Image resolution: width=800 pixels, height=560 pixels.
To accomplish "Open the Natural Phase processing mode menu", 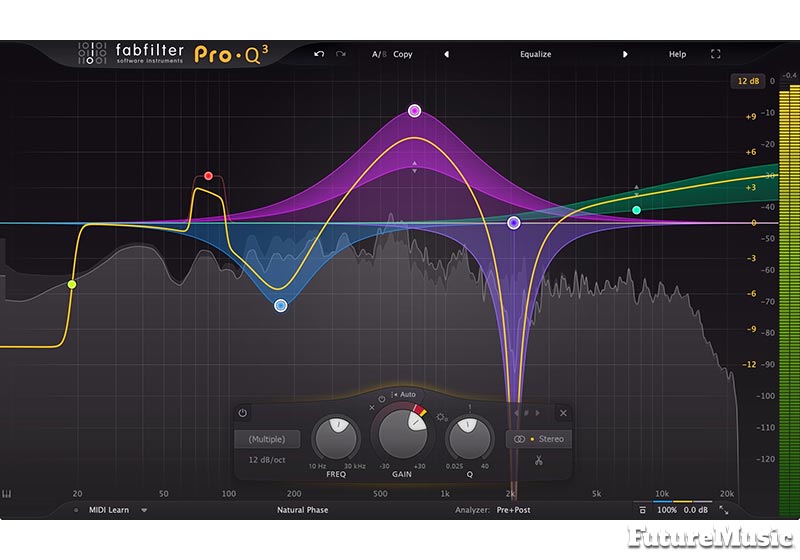I will coord(303,510).
